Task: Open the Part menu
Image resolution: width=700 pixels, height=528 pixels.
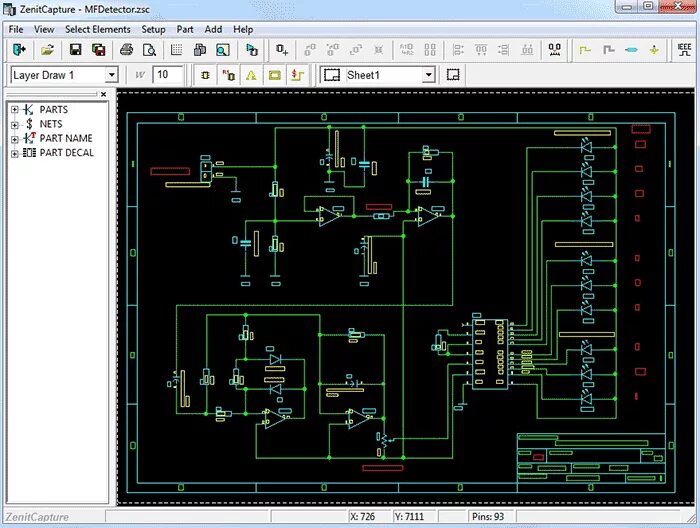Action: (185, 29)
